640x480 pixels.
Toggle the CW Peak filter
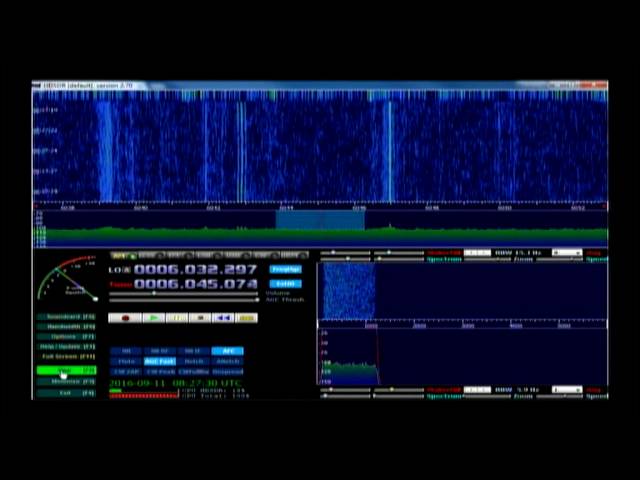pos(160,372)
